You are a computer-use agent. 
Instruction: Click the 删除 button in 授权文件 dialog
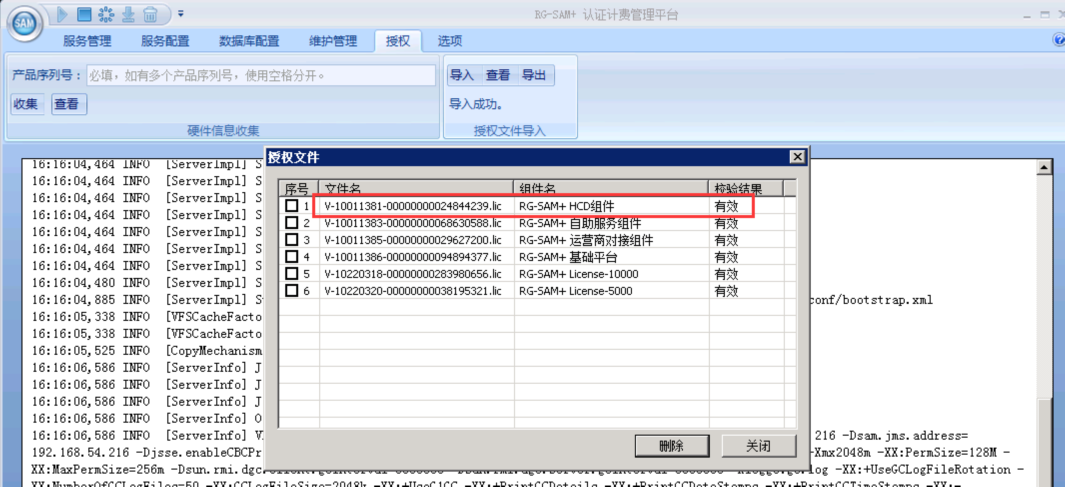coord(671,446)
